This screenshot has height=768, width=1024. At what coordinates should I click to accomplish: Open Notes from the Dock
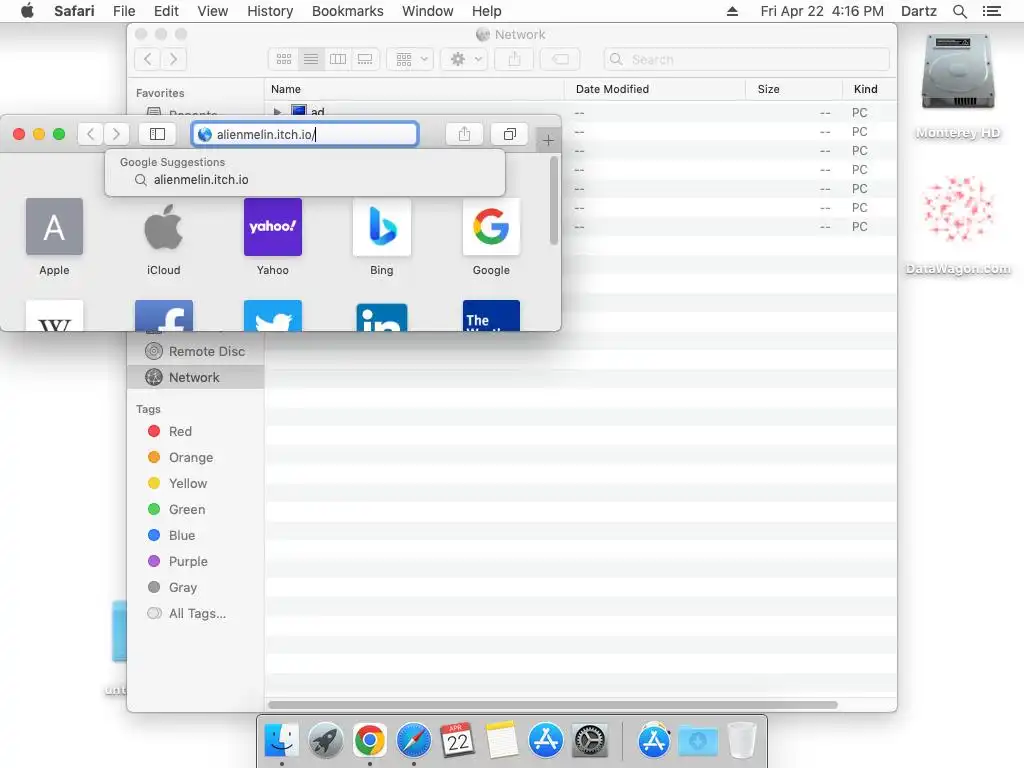[502, 741]
